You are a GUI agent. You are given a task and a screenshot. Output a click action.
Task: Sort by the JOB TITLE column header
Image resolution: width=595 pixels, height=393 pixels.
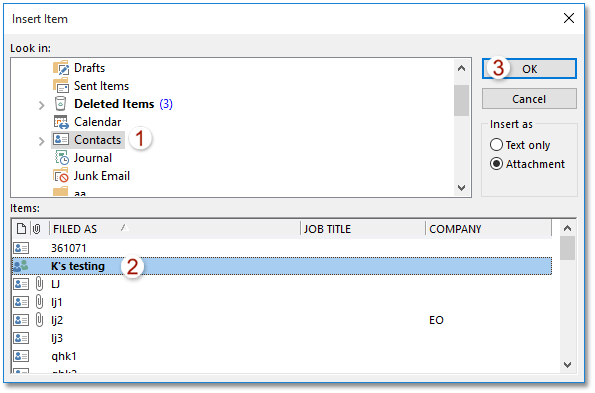(x=363, y=229)
